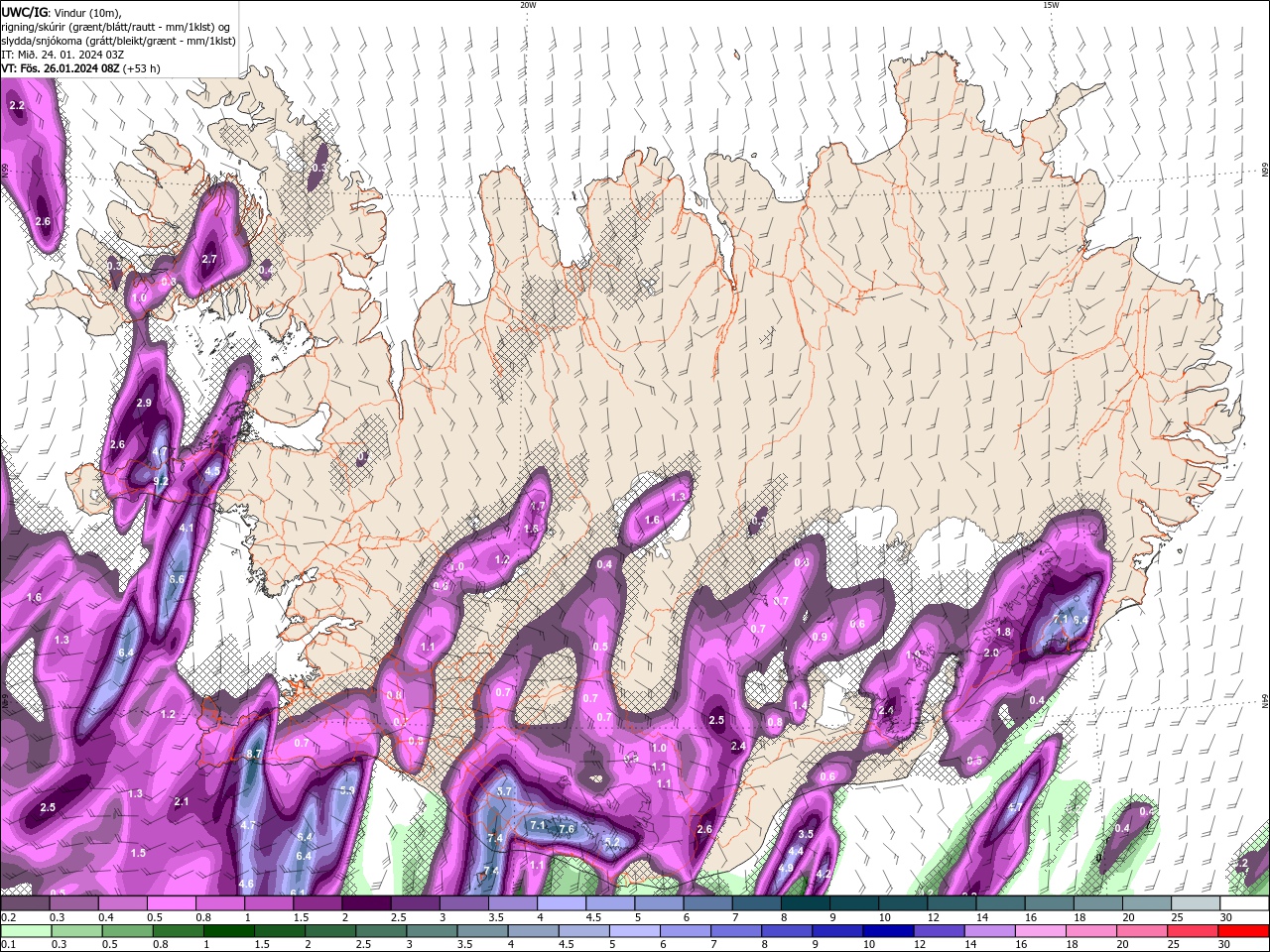Click the lavender 4–4.5 snow swatch
The height and width of the screenshot is (952, 1270).
[561, 903]
